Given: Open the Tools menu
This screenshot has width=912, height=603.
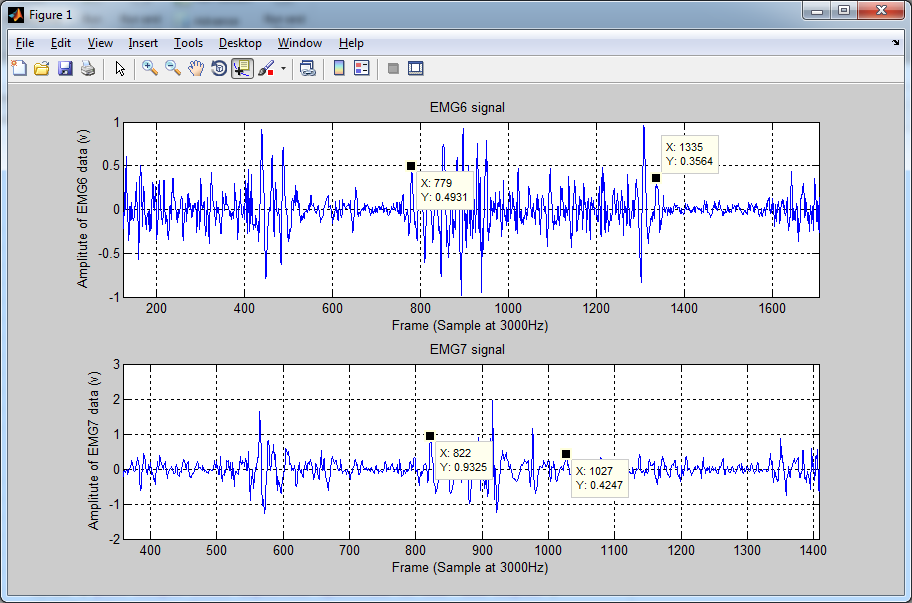Looking at the screenshot, I should point(188,43).
